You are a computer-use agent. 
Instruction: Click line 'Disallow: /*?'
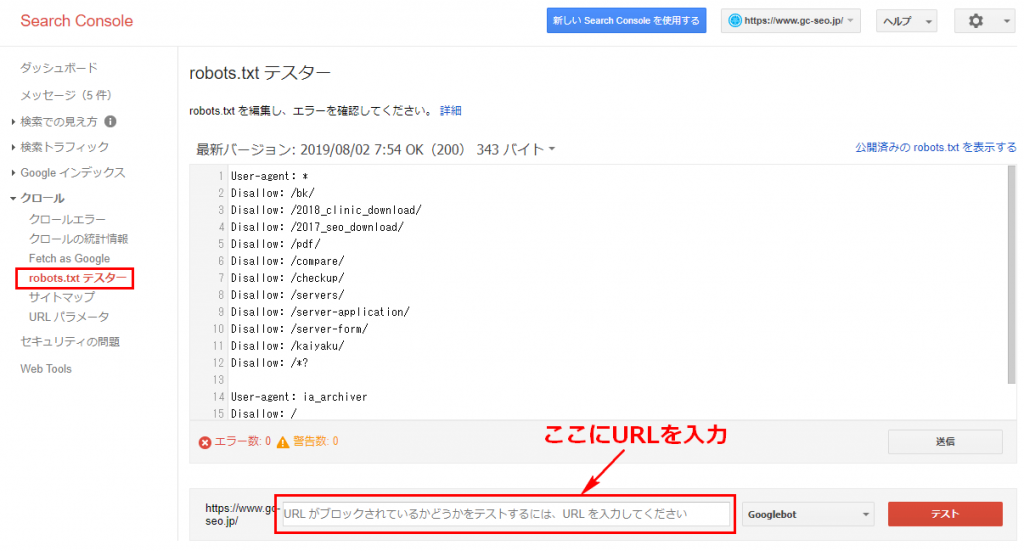[x=269, y=363]
